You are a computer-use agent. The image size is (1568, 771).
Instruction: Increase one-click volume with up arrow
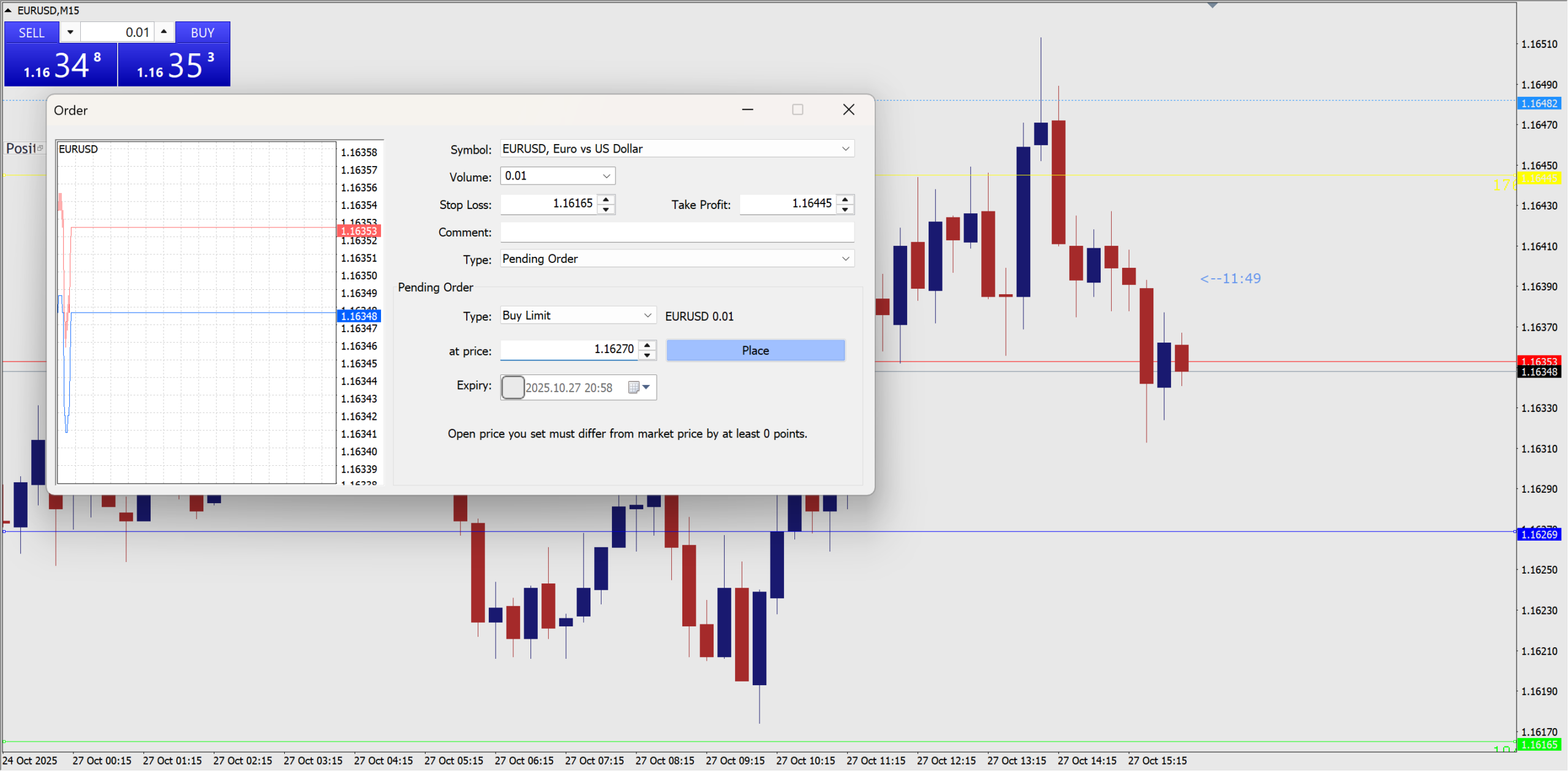pos(164,32)
